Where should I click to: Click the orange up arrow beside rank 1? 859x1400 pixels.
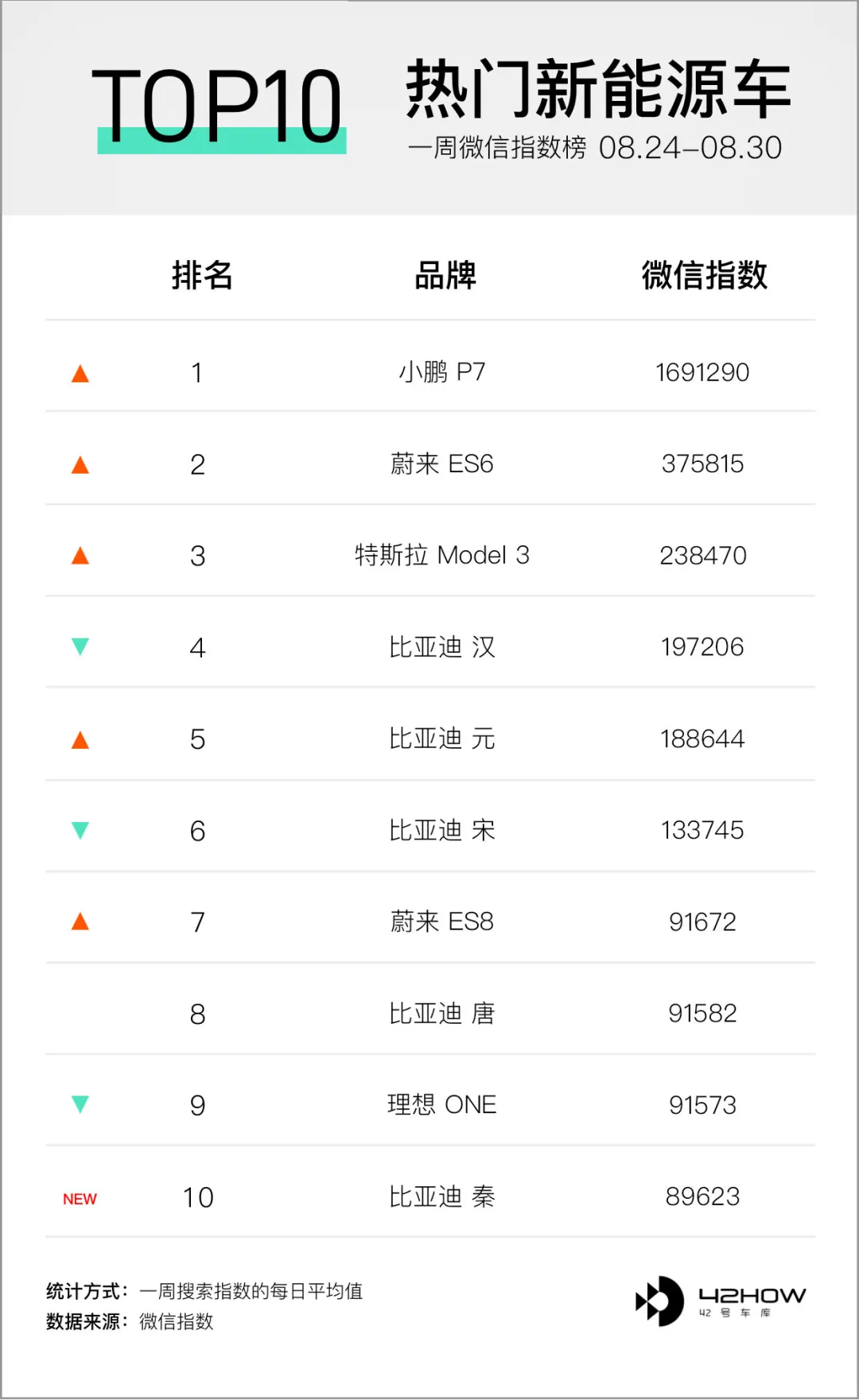click(x=80, y=374)
